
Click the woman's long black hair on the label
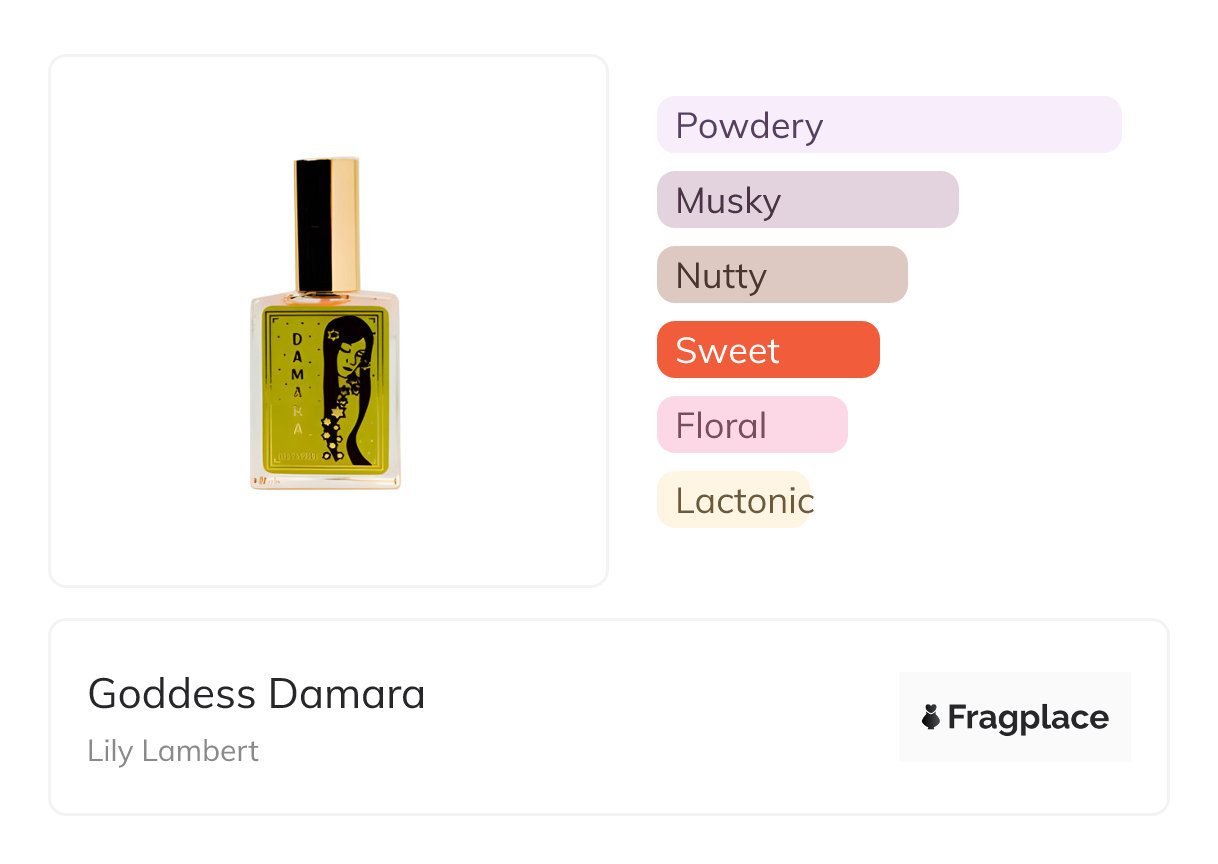[361, 420]
